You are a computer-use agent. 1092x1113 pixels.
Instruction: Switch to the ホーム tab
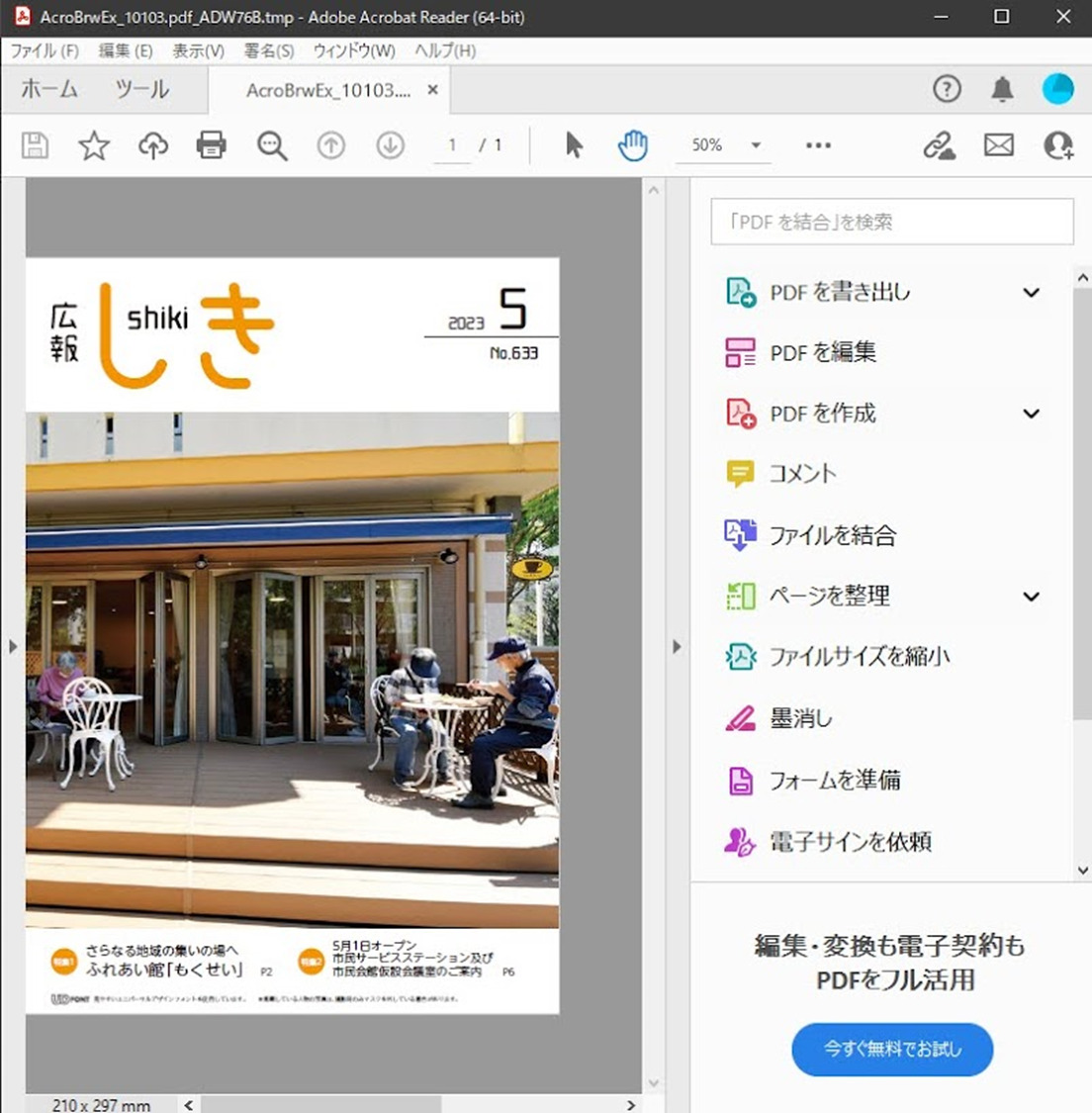click(48, 89)
